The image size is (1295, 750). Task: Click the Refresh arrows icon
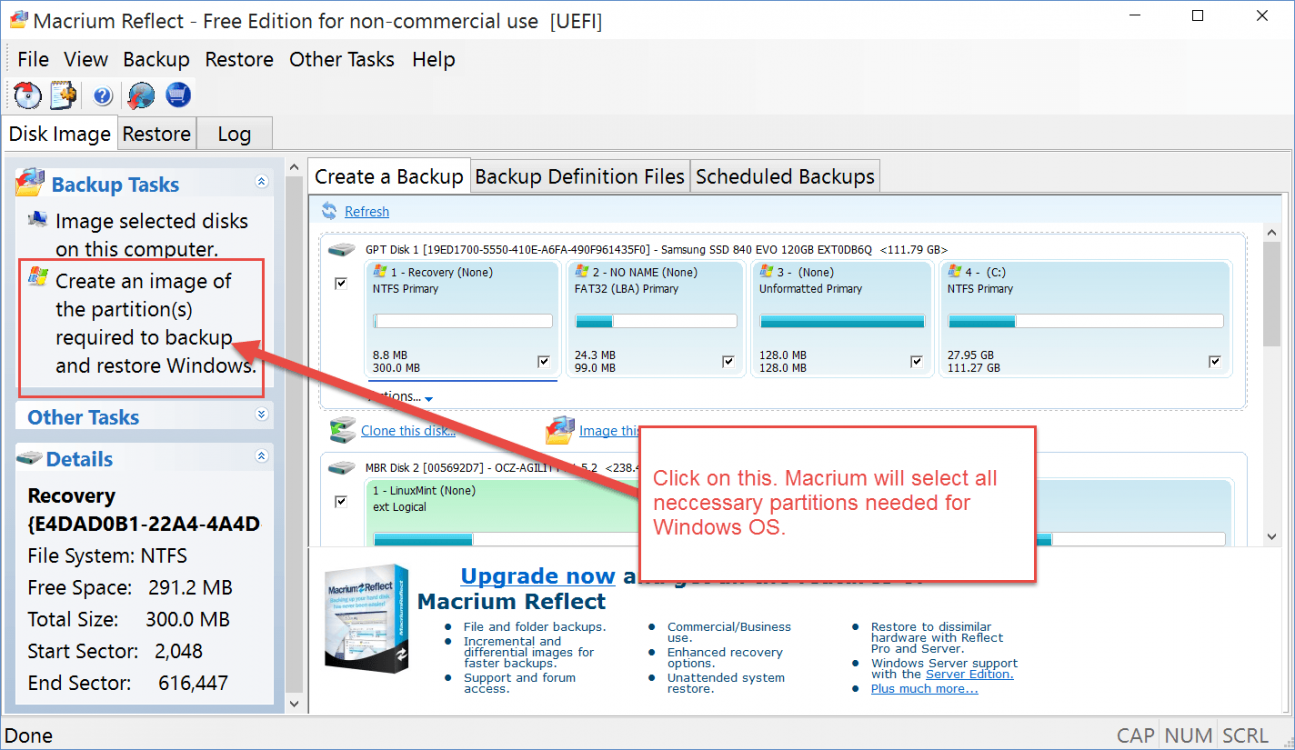[x=330, y=211]
